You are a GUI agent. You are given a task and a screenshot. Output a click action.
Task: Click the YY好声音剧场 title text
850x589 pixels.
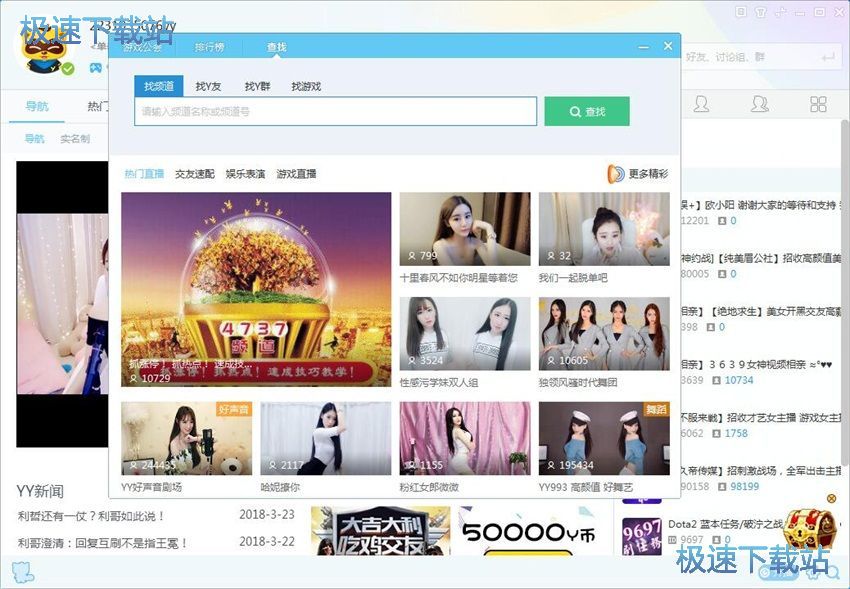tap(151, 487)
